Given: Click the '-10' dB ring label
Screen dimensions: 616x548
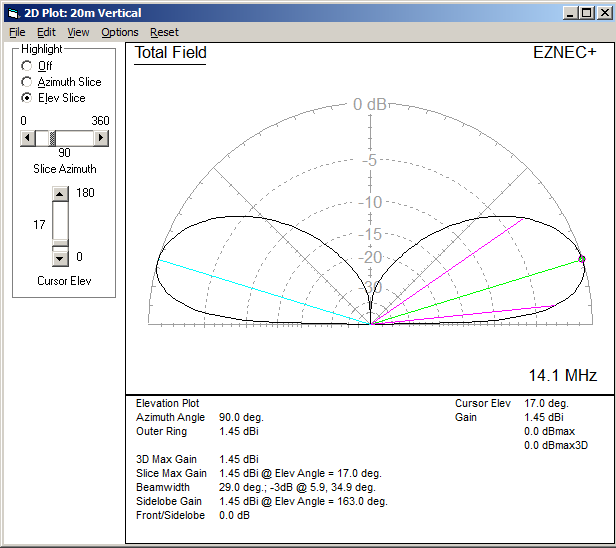Looking at the screenshot, I should tap(370, 203).
